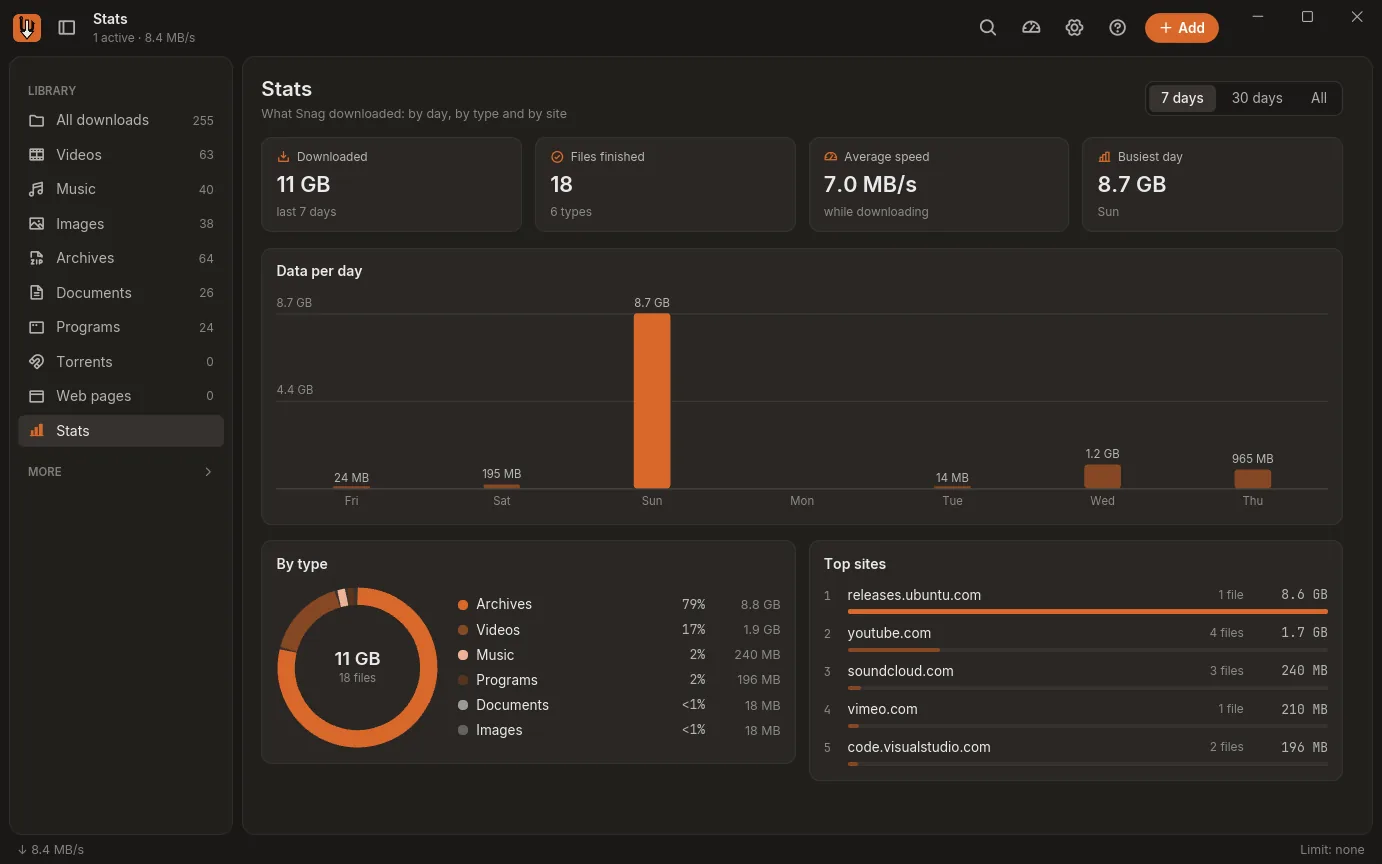Select the Wed 1.2 GB bar
1382x864 pixels.
point(1103,477)
